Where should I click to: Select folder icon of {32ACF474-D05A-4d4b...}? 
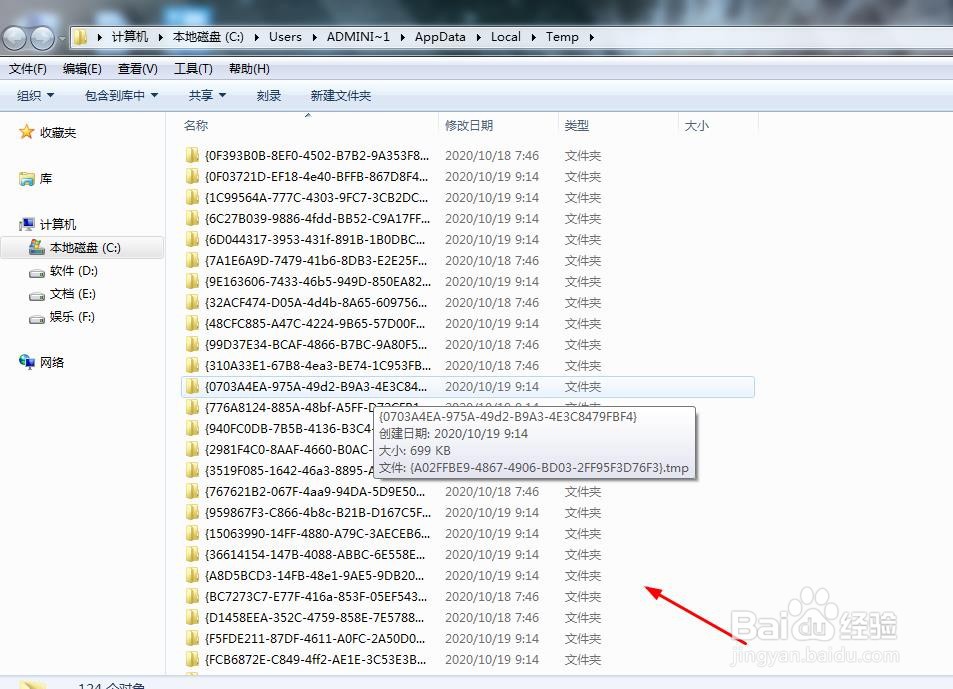pyautogui.click(x=192, y=302)
